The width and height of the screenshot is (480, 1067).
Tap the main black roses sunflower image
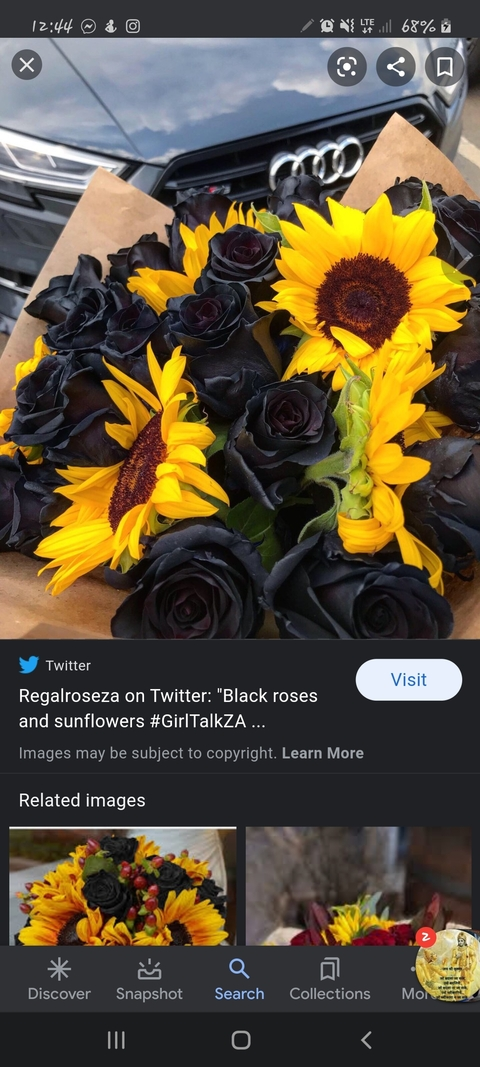240,338
